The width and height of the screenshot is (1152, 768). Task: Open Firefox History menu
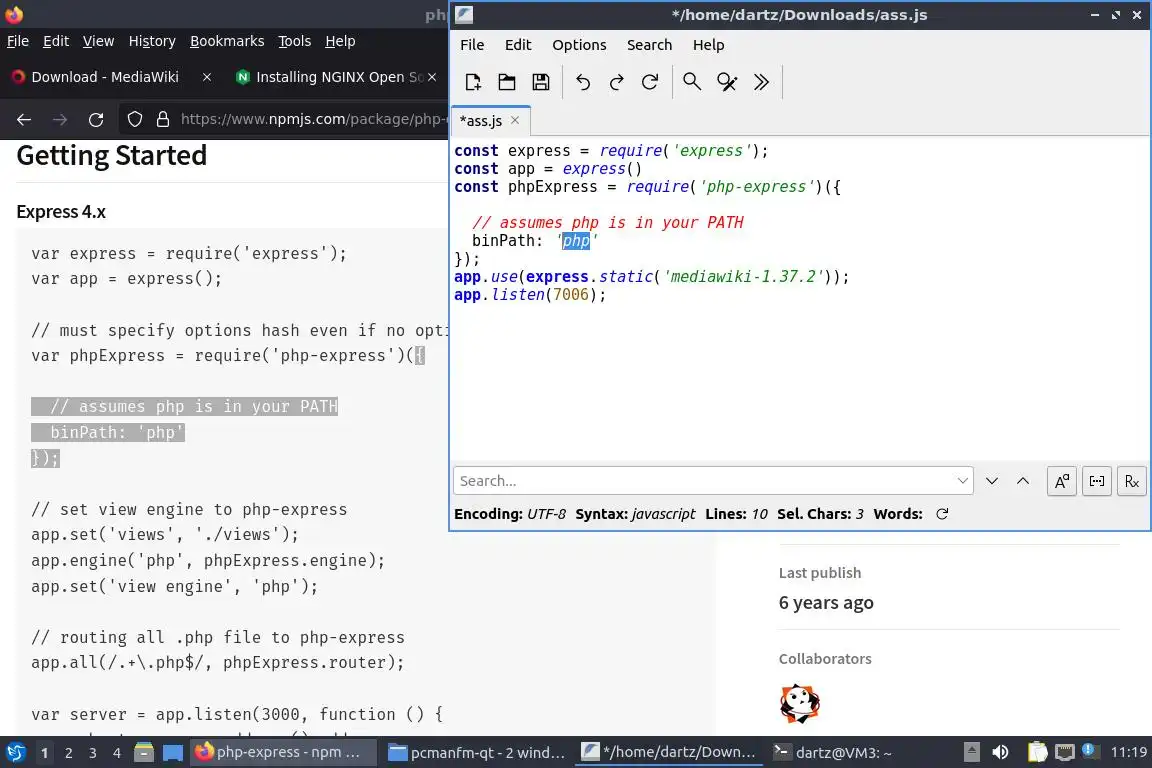click(x=152, y=41)
